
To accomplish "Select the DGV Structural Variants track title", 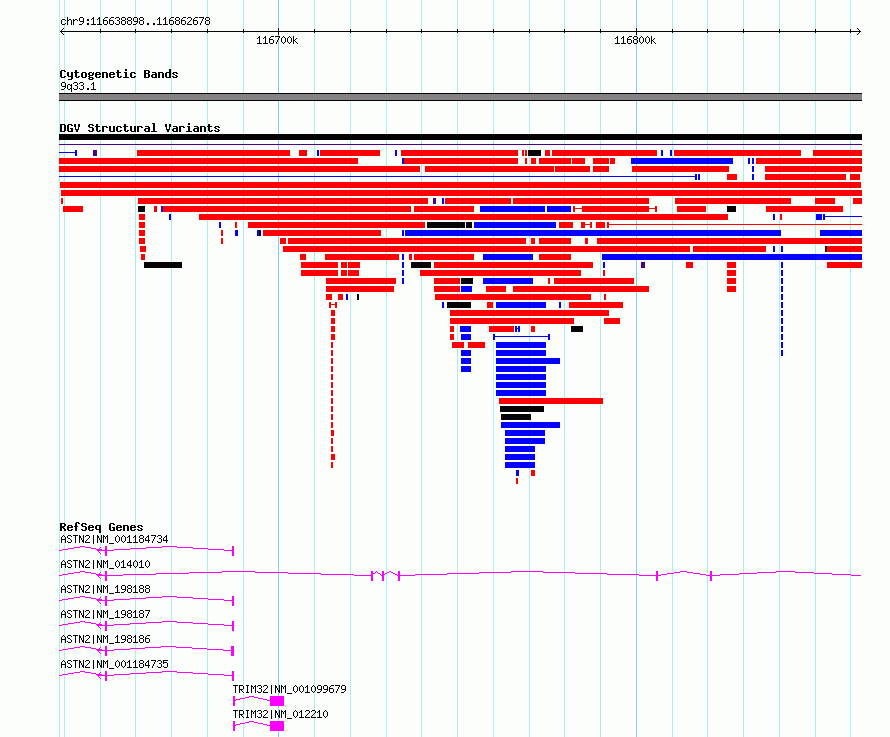I will pyautogui.click(x=140, y=128).
